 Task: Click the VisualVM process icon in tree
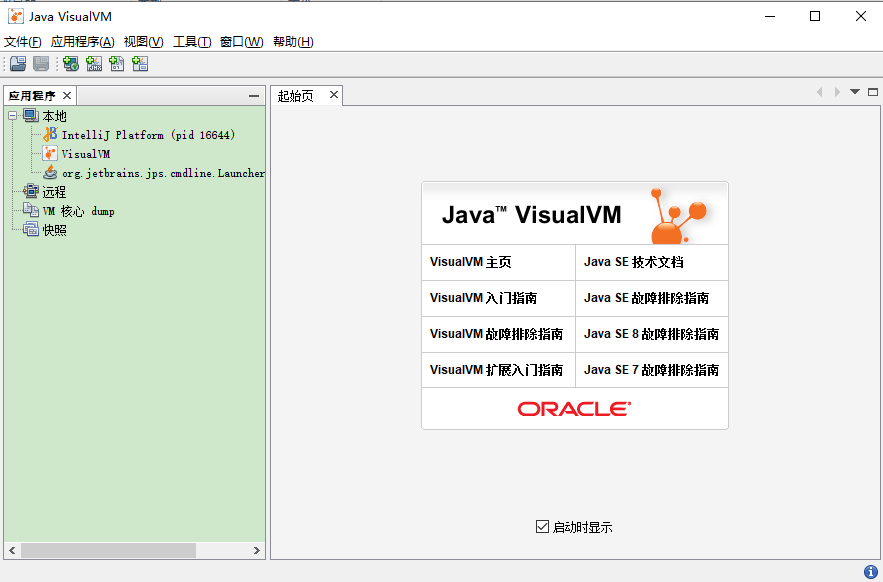50,153
